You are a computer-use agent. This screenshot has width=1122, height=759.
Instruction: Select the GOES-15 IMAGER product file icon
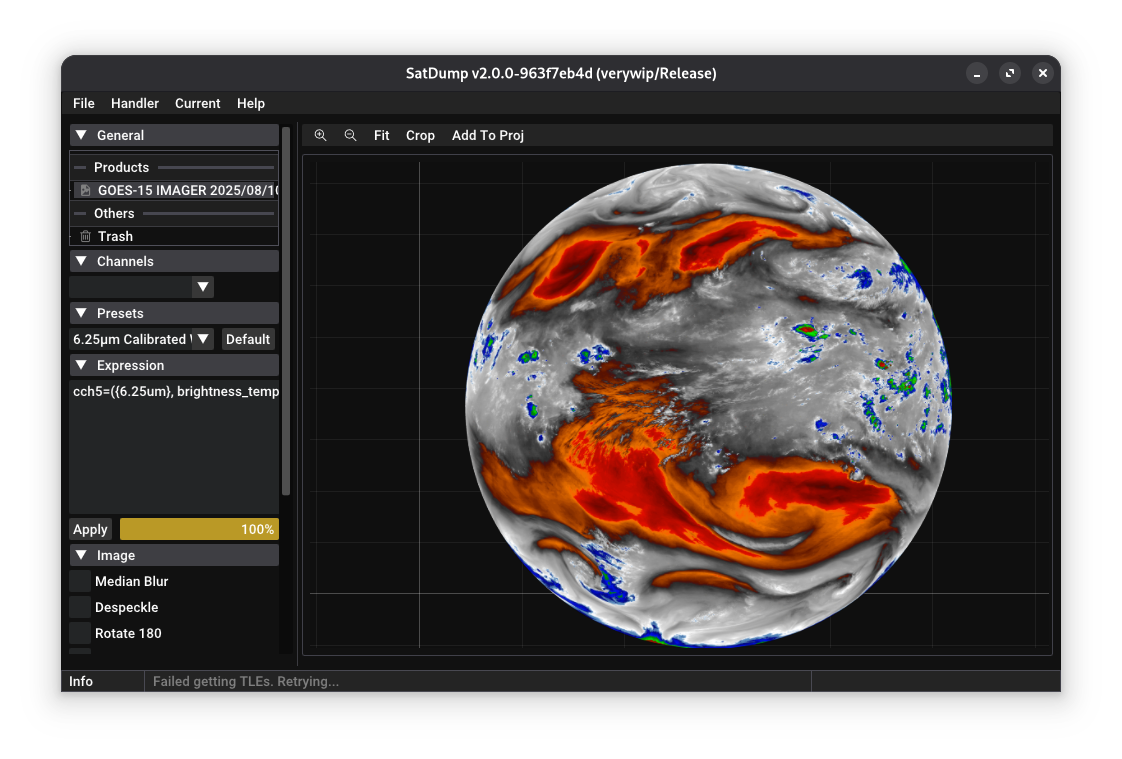[x=86, y=190]
